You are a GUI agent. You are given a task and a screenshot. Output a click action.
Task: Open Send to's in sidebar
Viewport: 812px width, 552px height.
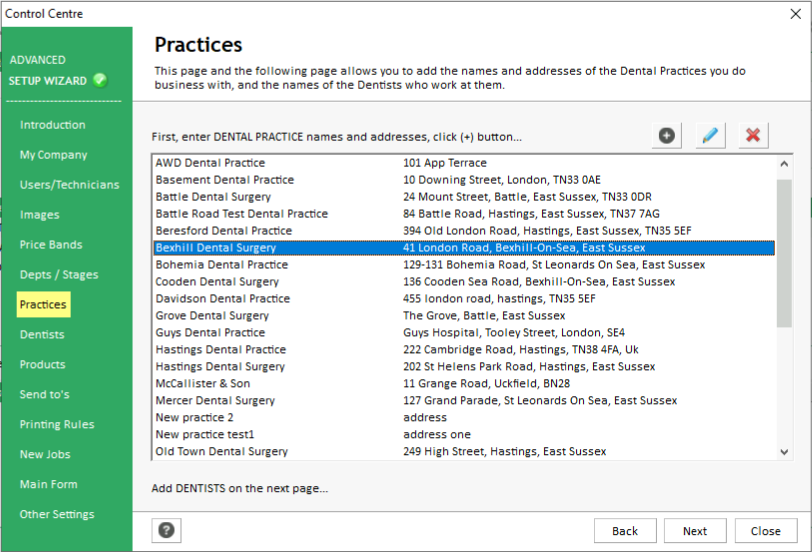pyautogui.click(x=44, y=395)
